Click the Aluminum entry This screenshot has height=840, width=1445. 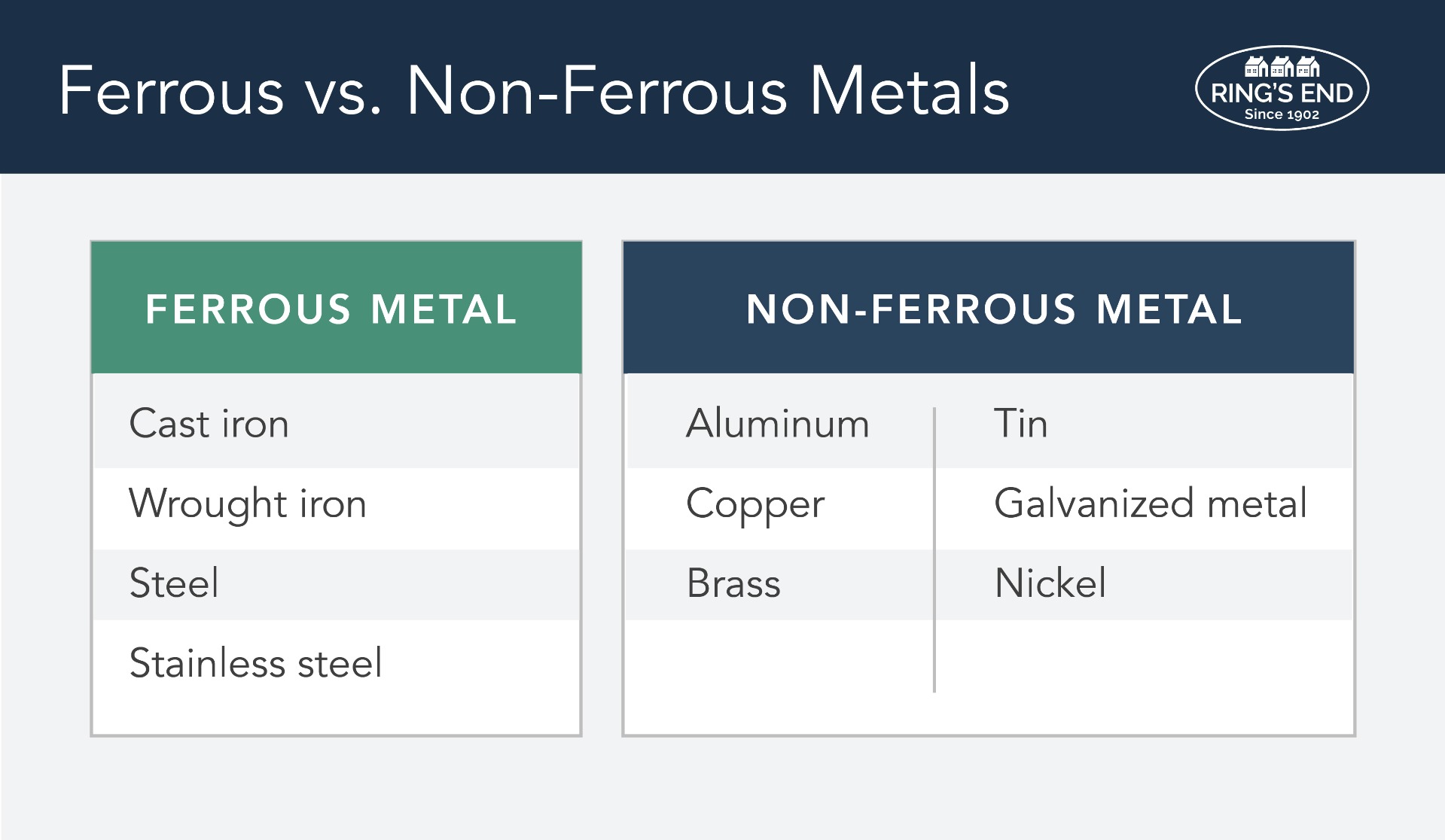[777, 423]
